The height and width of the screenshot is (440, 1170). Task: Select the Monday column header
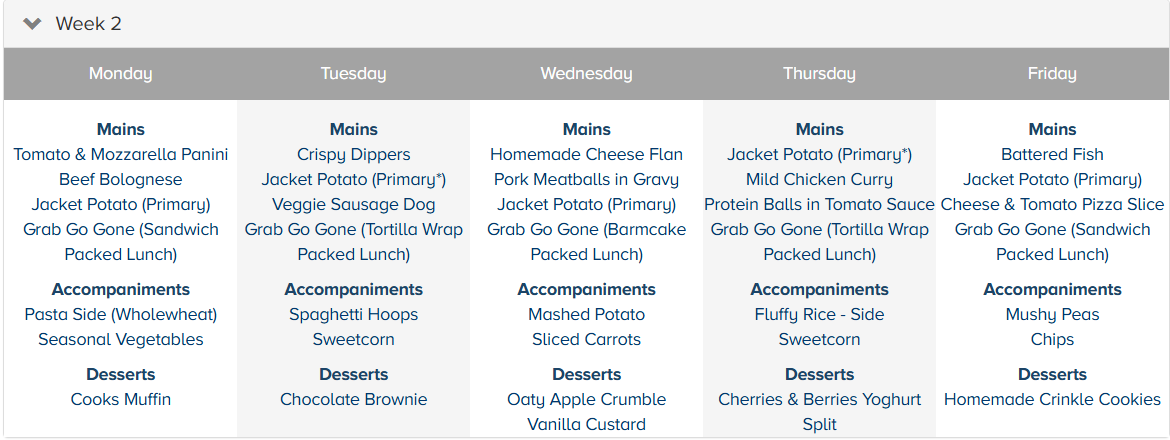(x=120, y=74)
